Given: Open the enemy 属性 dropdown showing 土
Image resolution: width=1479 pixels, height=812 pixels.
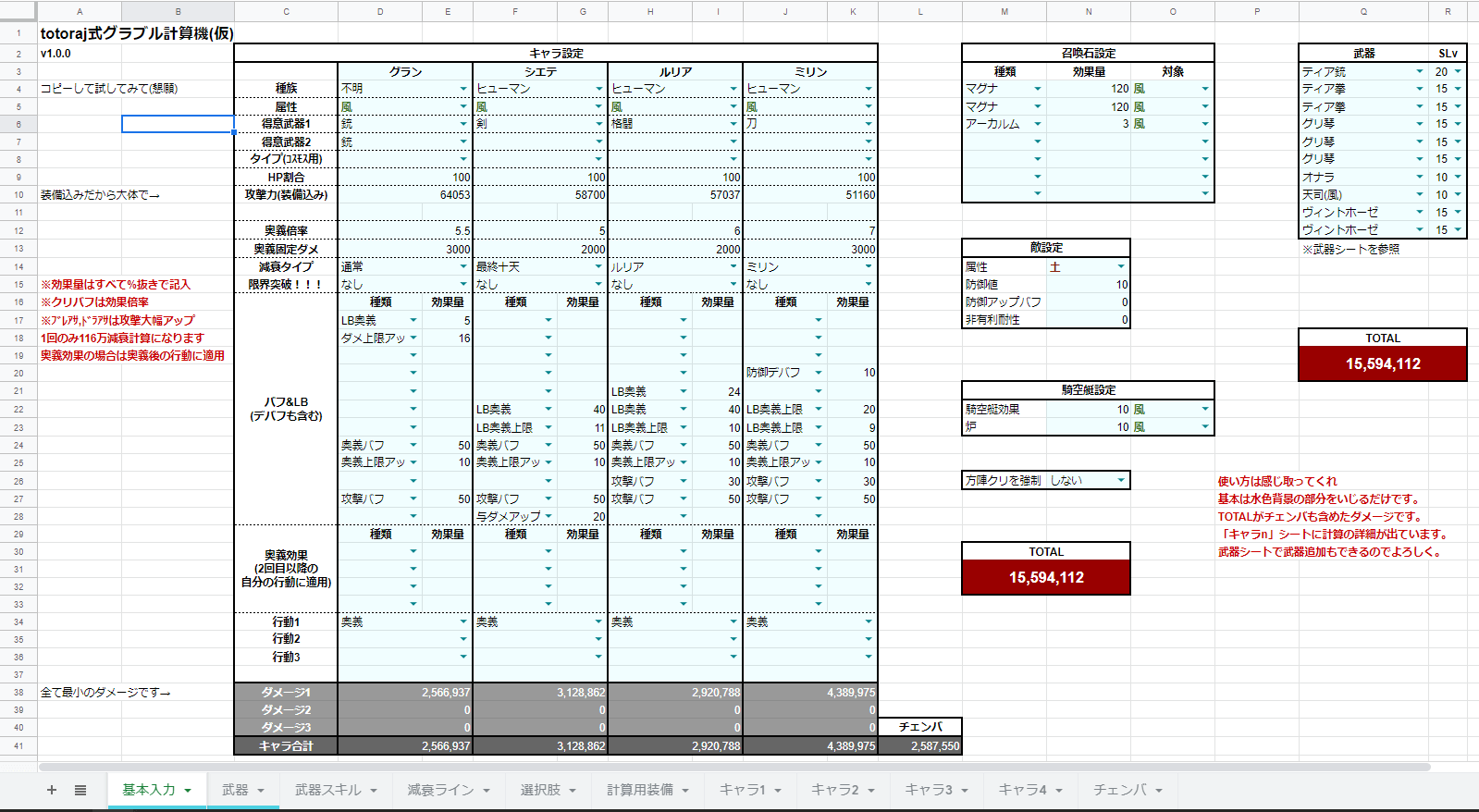Looking at the screenshot, I should pos(1121,267).
